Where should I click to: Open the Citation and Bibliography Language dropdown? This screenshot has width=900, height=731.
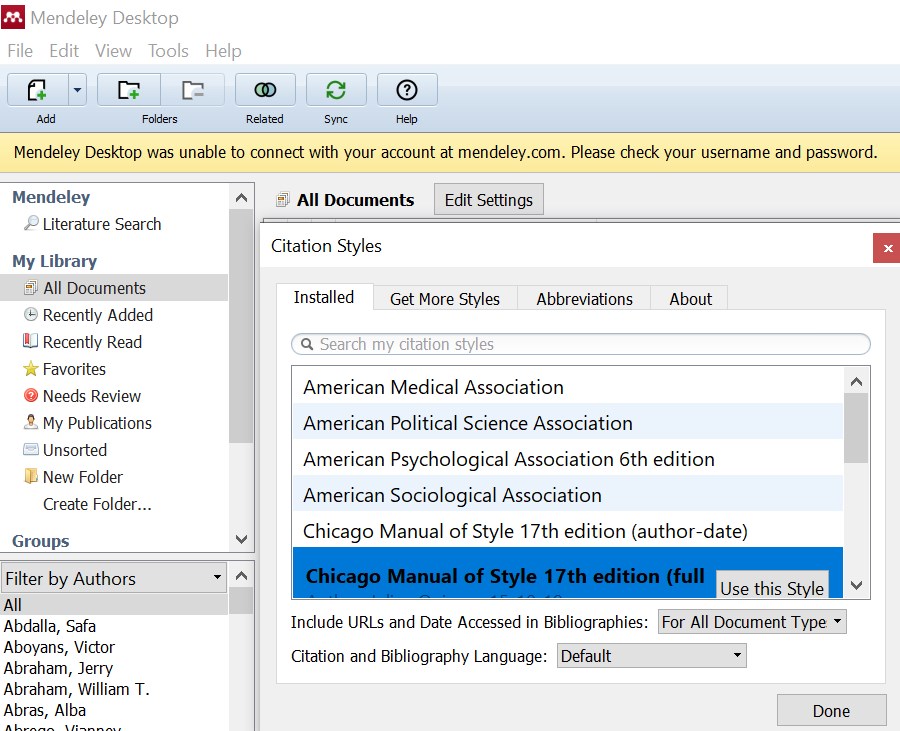652,656
